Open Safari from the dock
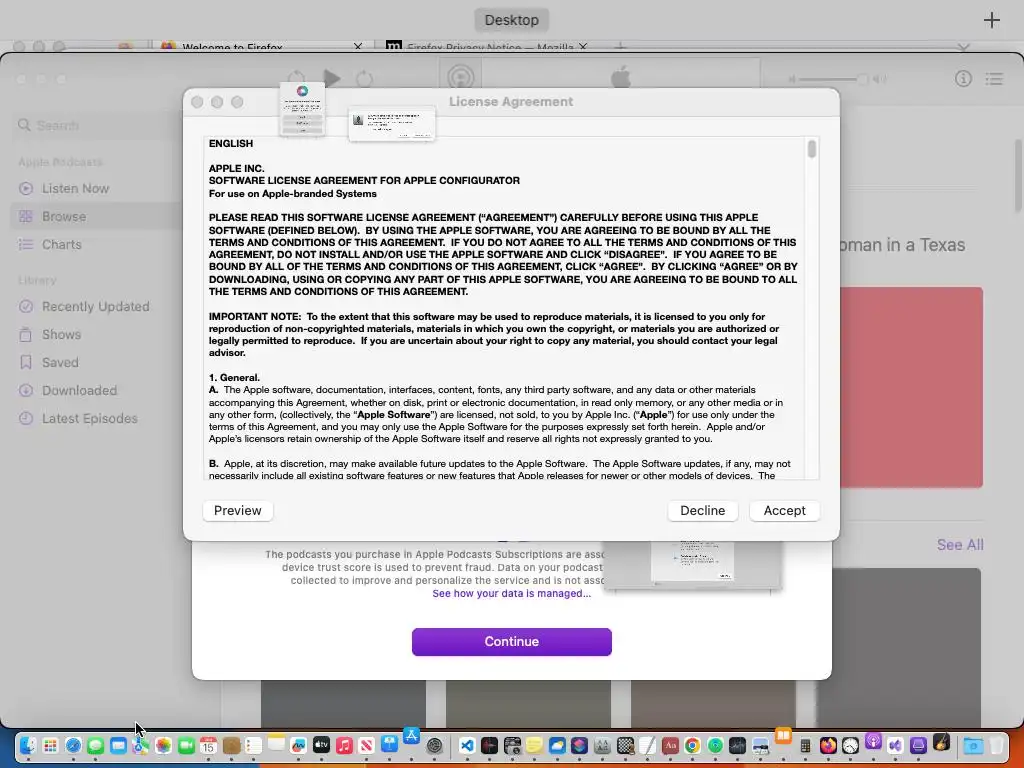 [x=73, y=745]
